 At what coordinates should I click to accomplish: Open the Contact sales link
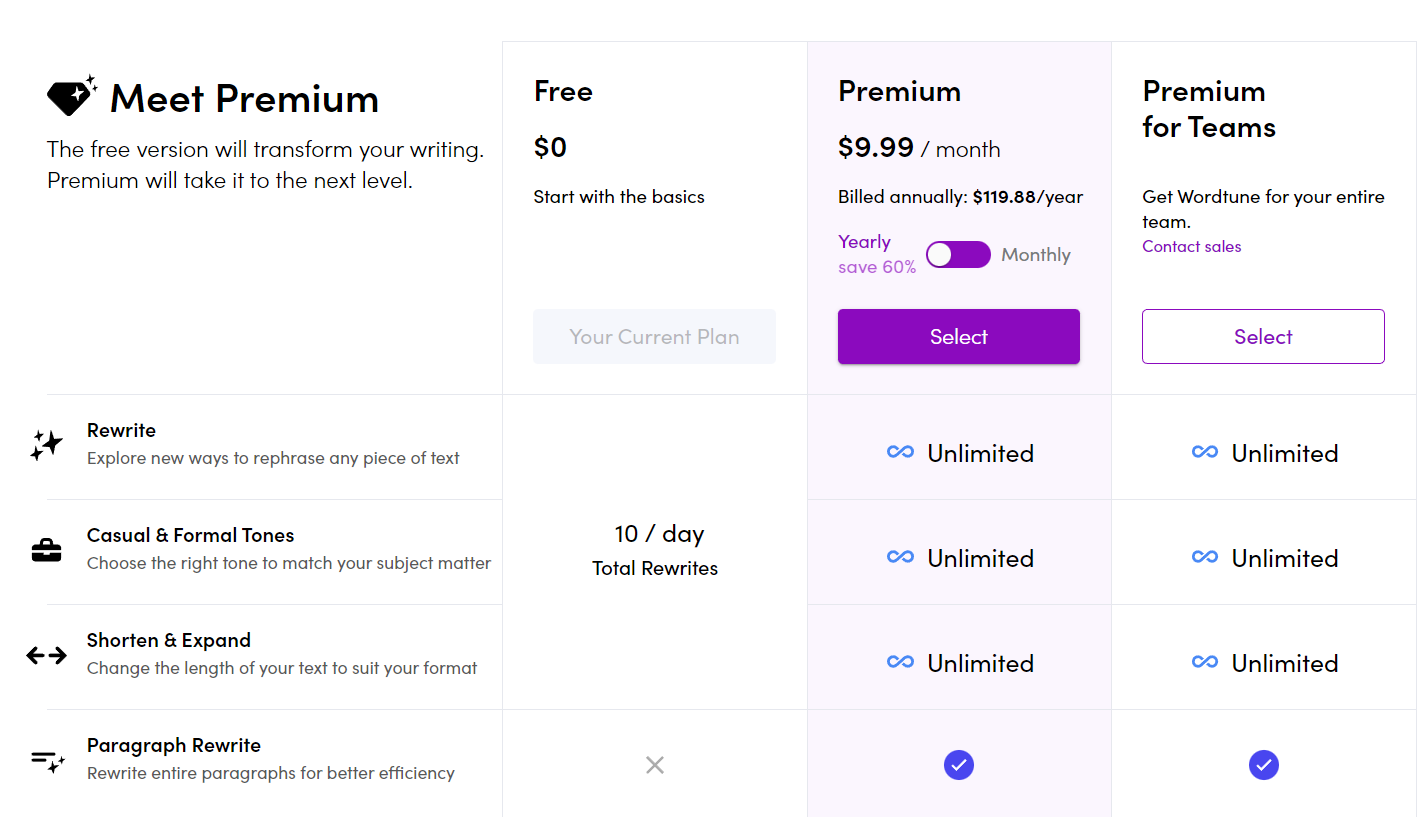(1192, 246)
